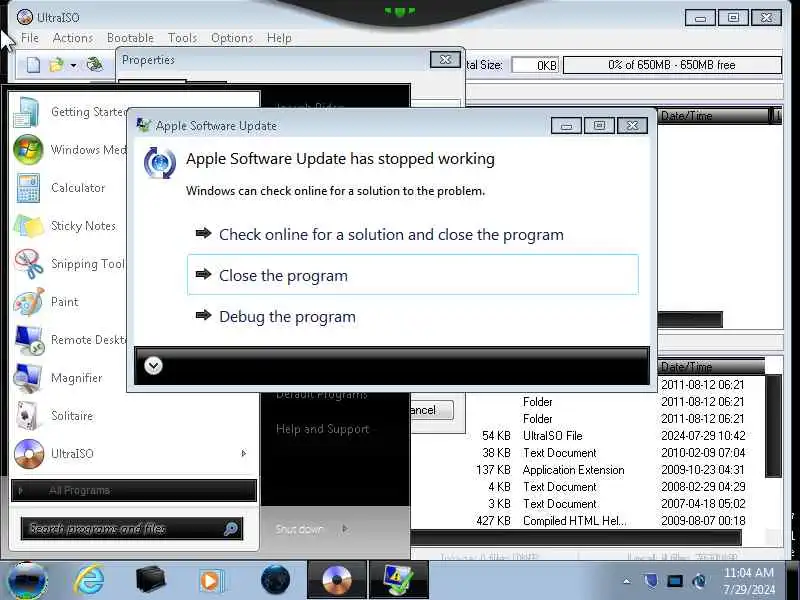Launch Windows Media Center from Start menu
The width and height of the screenshot is (800, 600).
pyautogui.click(x=69, y=149)
